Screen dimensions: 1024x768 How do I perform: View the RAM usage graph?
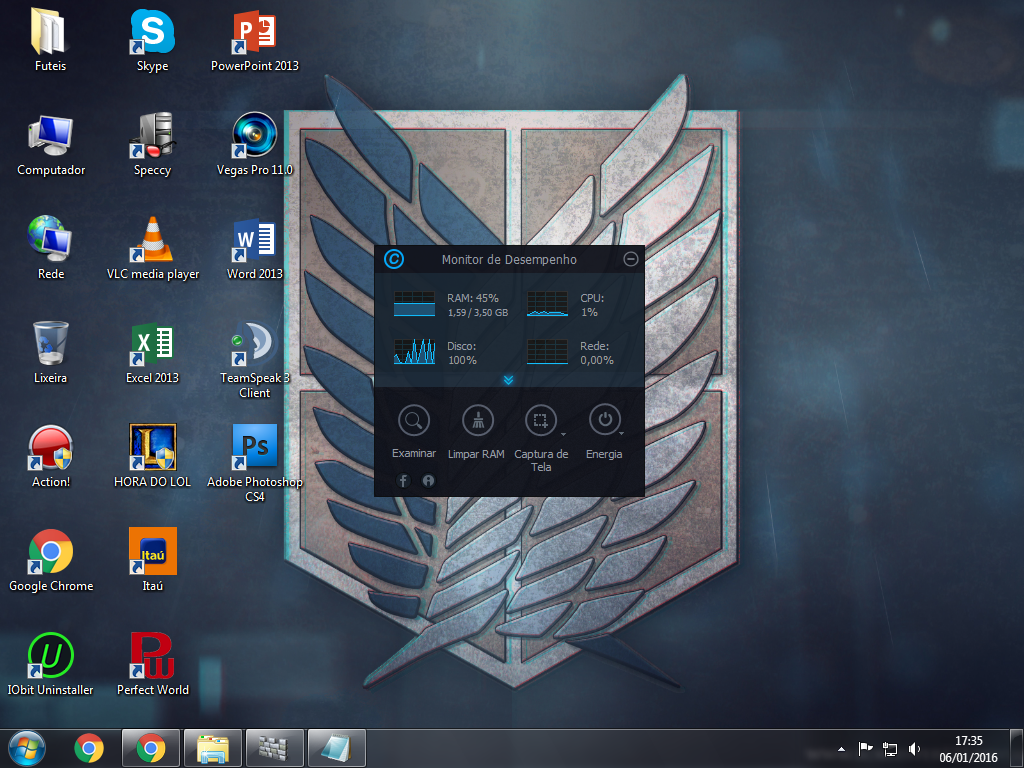click(x=414, y=304)
